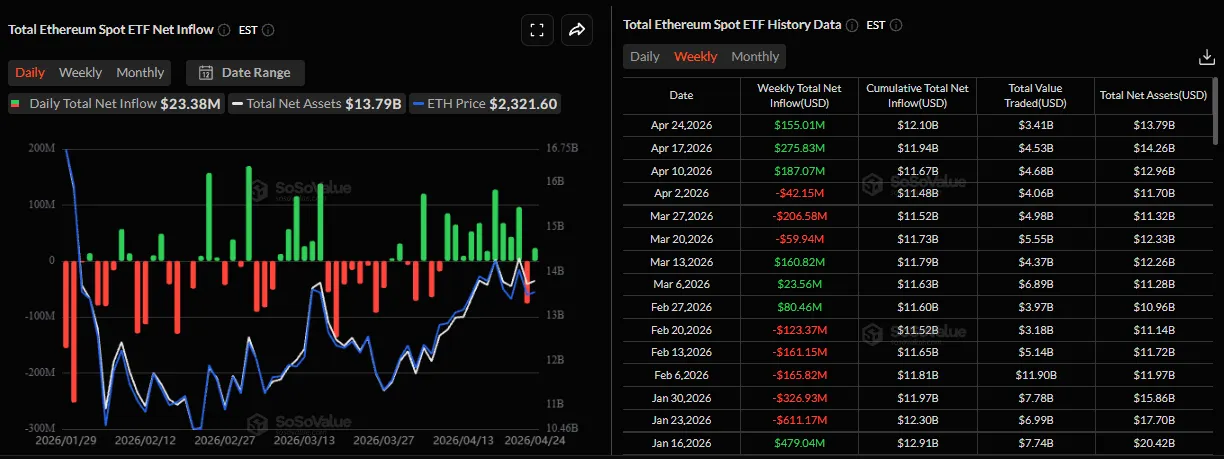Toggle ETH Price line on chart
This screenshot has height=459, width=1224.
pyautogui.click(x=485, y=103)
